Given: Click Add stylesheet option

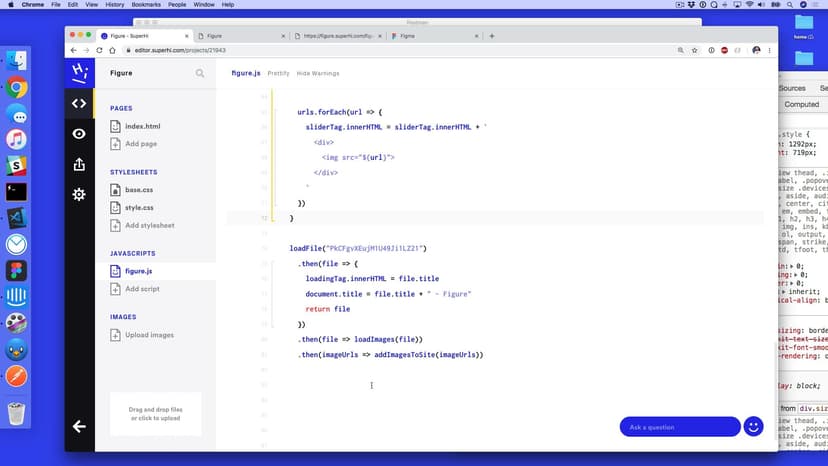Looking at the screenshot, I should (149, 225).
